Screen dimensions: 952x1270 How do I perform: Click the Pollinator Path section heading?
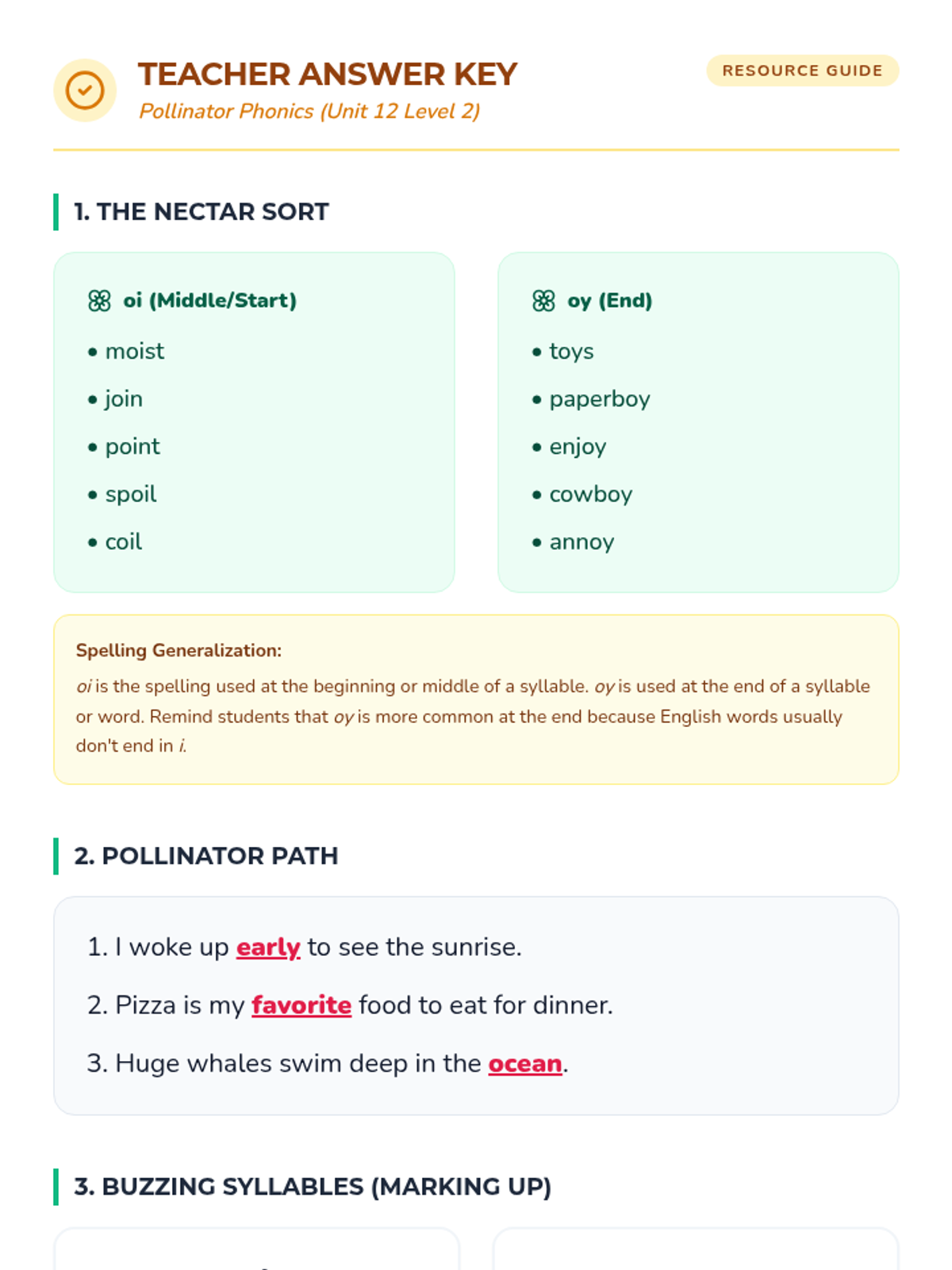[x=206, y=856]
